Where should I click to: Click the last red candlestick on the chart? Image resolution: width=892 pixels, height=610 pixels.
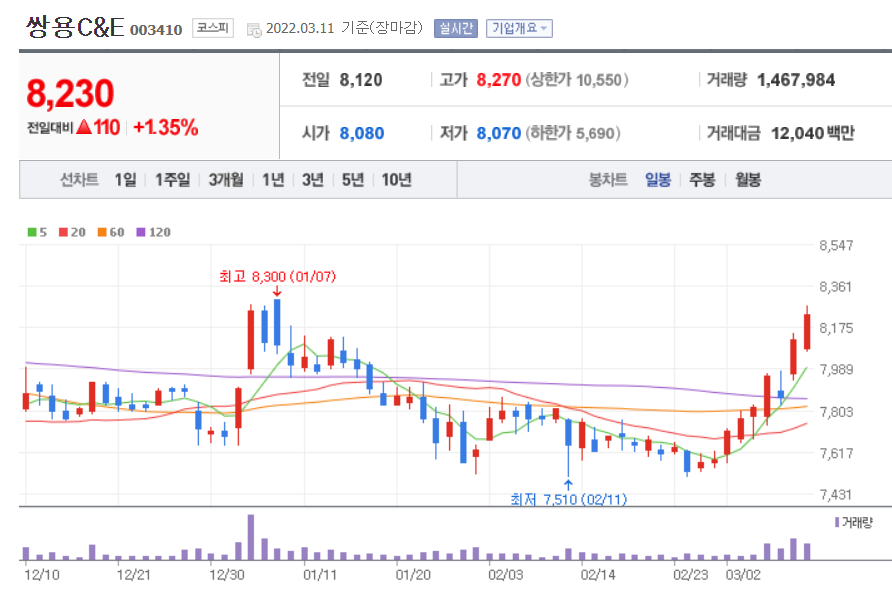[x=807, y=331]
